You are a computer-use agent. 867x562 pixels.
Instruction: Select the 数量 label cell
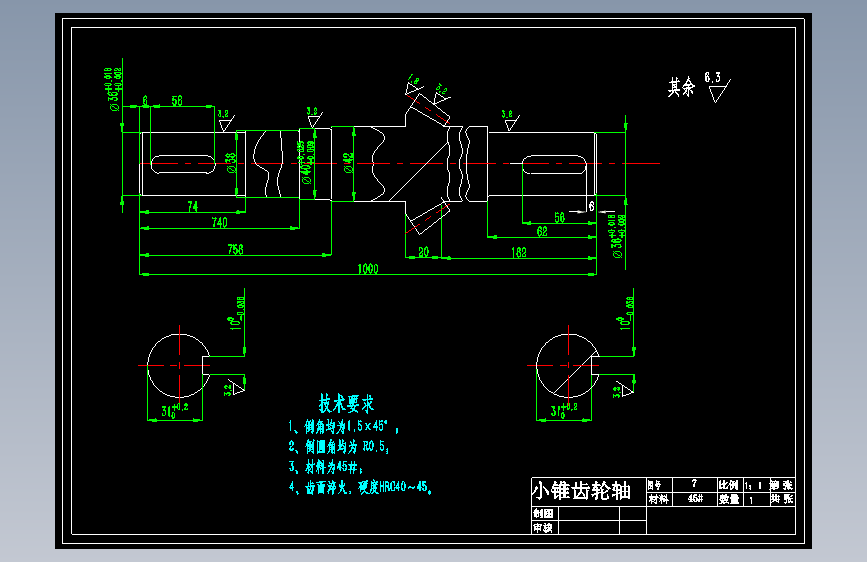(x=729, y=499)
